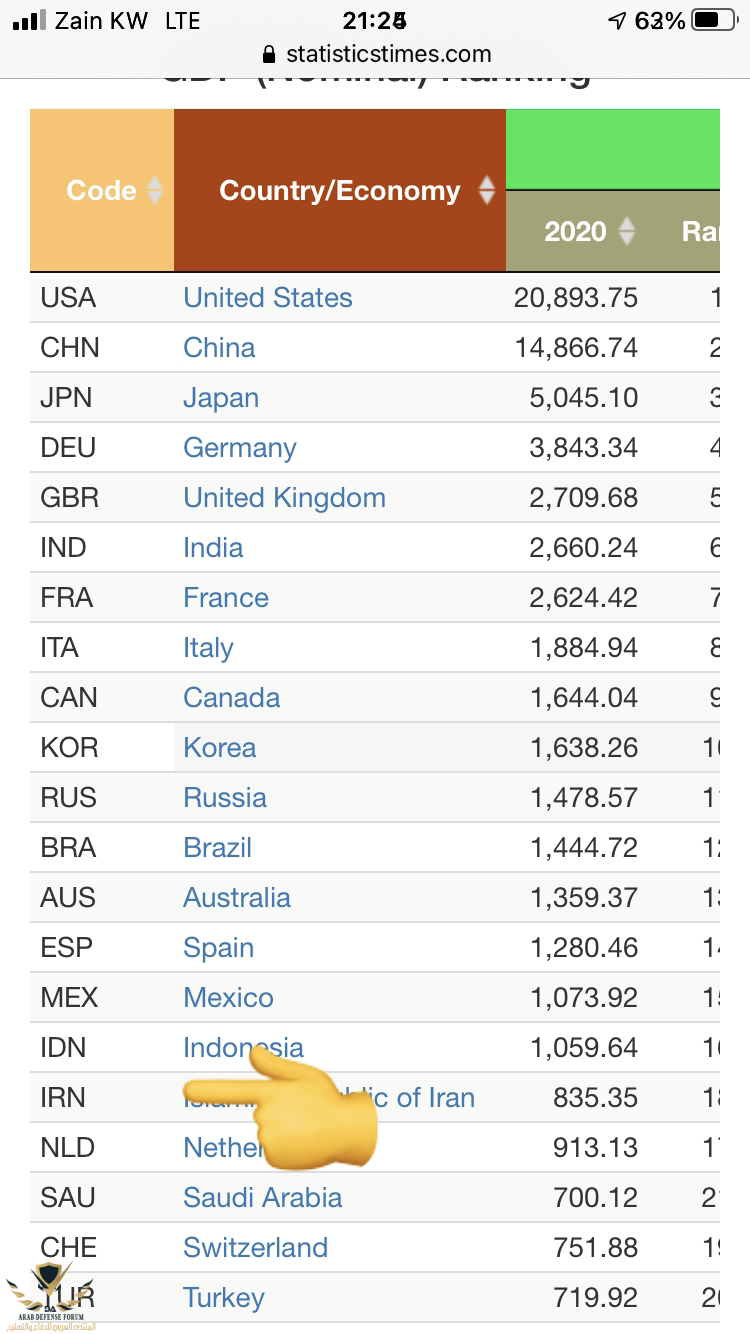Sort table by the Code column arrows
Viewport: 750px width, 1334px height.
[154, 190]
